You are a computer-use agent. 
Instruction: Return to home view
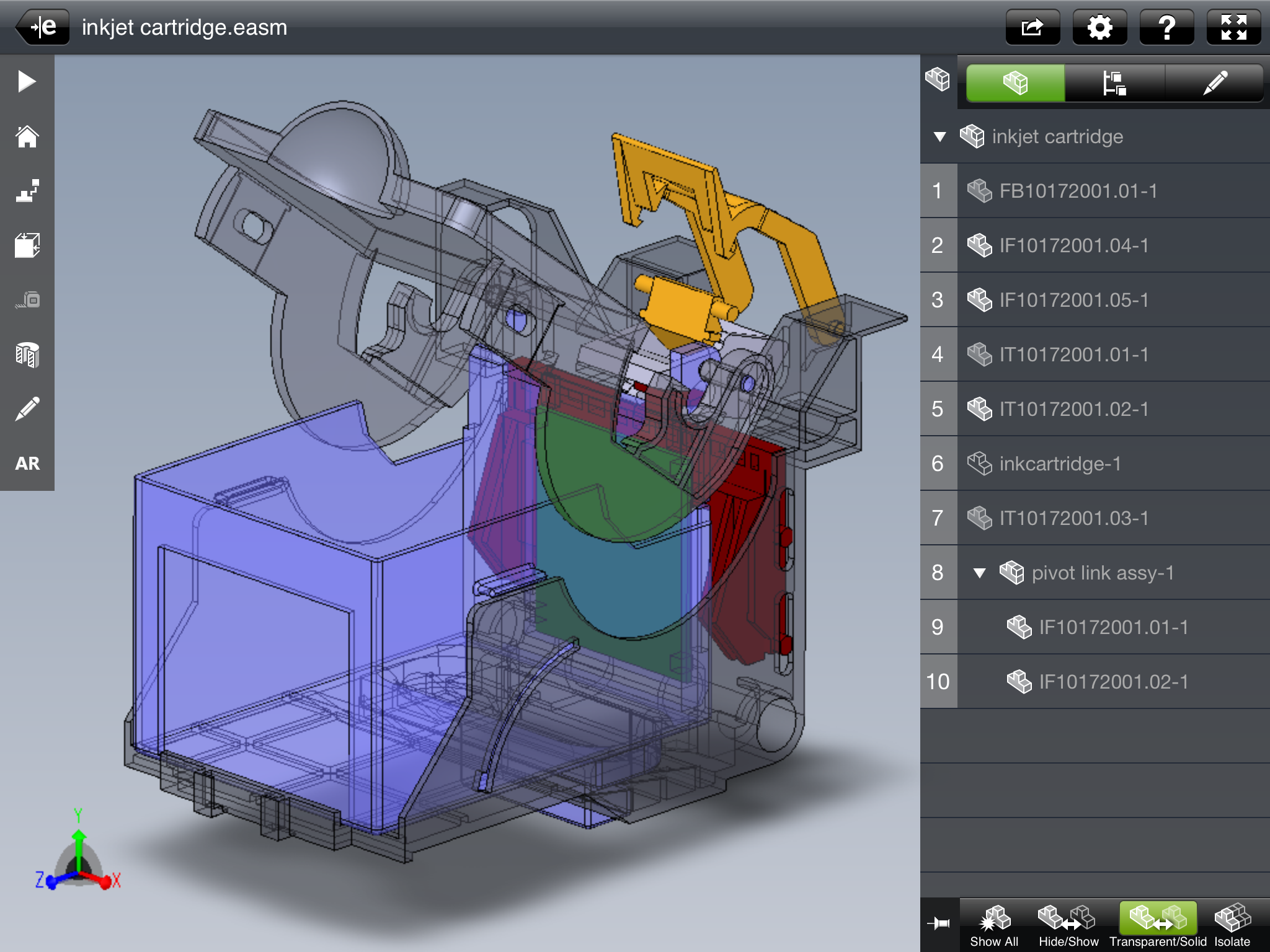point(27,136)
